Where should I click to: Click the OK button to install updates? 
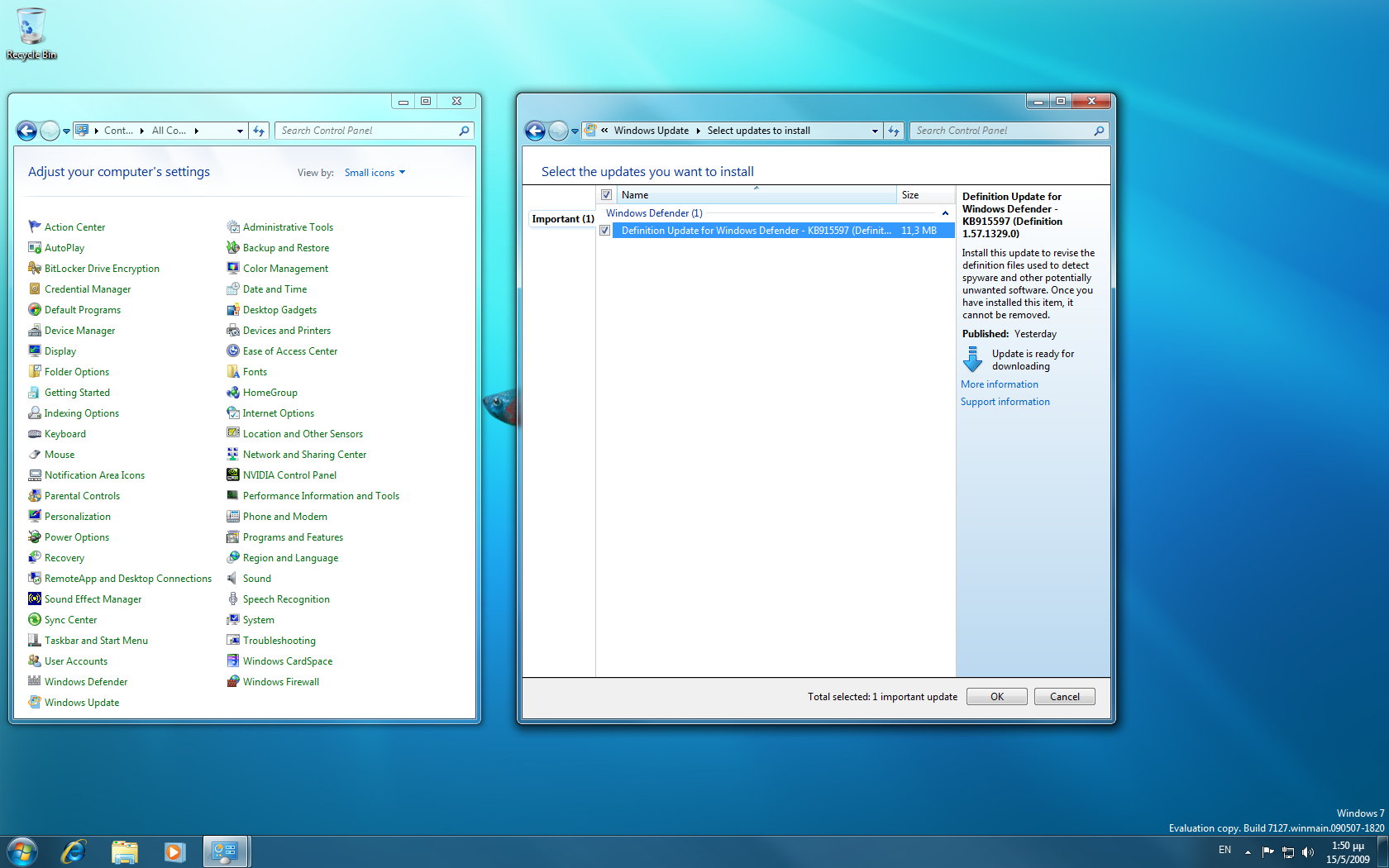click(996, 697)
